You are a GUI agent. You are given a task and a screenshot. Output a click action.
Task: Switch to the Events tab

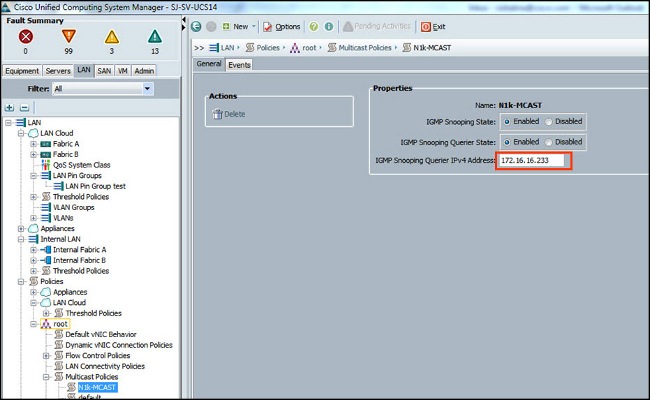pyautogui.click(x=239, y=65)
